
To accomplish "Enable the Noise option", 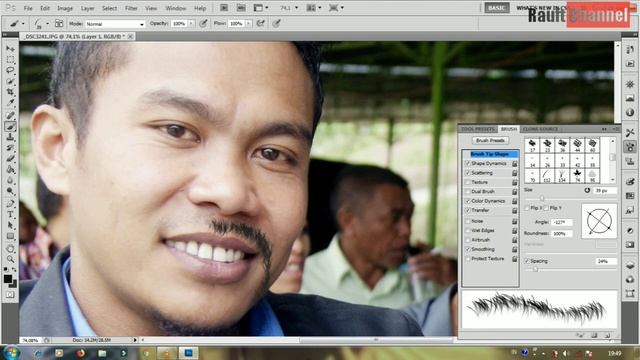I will pos(468,221).
